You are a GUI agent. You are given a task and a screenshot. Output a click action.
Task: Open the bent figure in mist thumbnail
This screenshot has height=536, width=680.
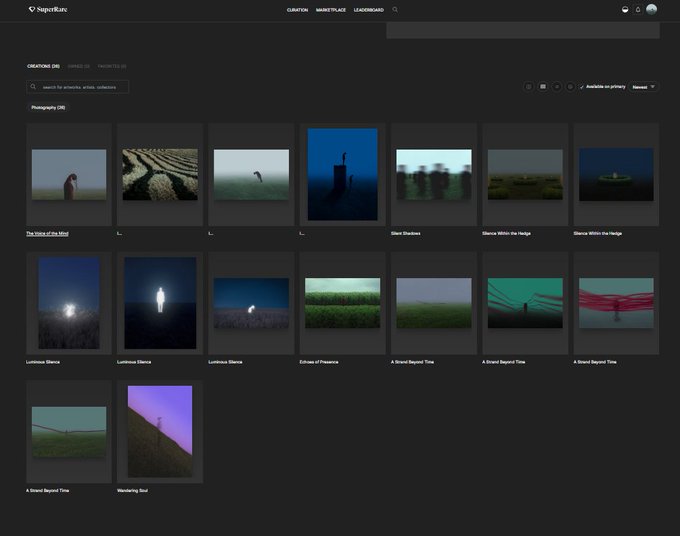pos(251,175)
